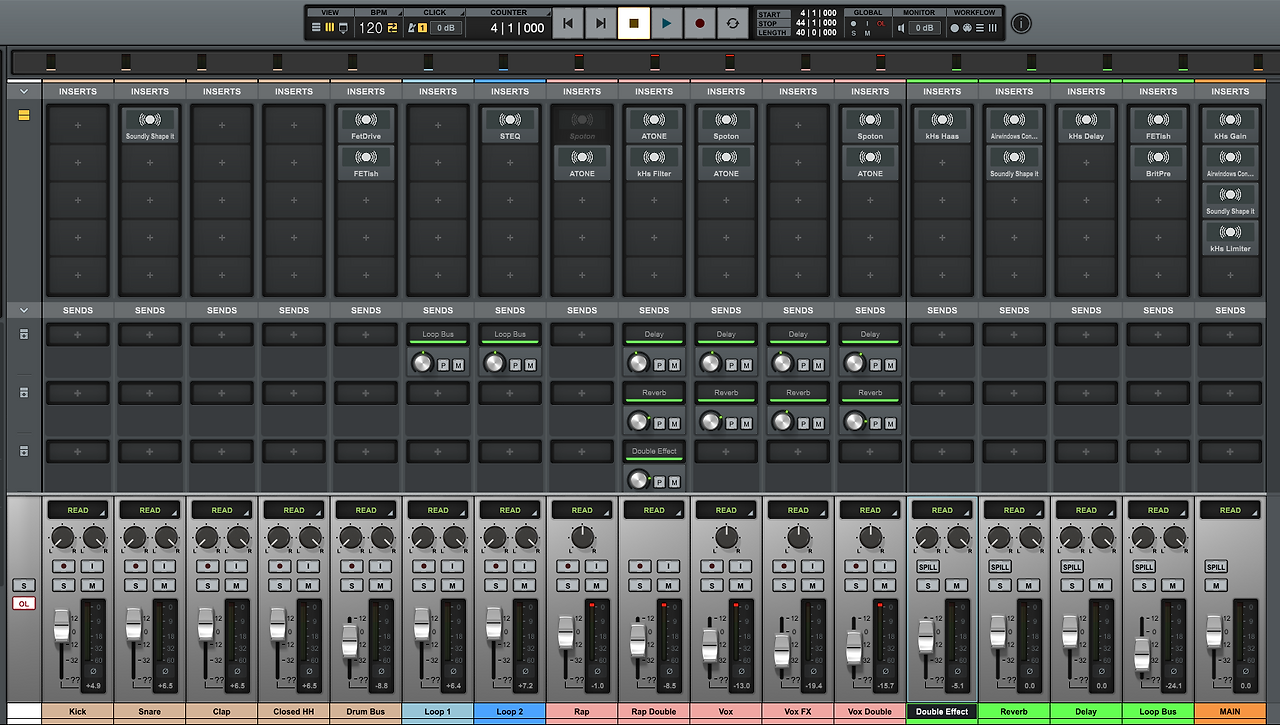This screenshot has height=725, width=1280.
Task: Mute the Drum Bus channel
Action: (x=380, y=585)
